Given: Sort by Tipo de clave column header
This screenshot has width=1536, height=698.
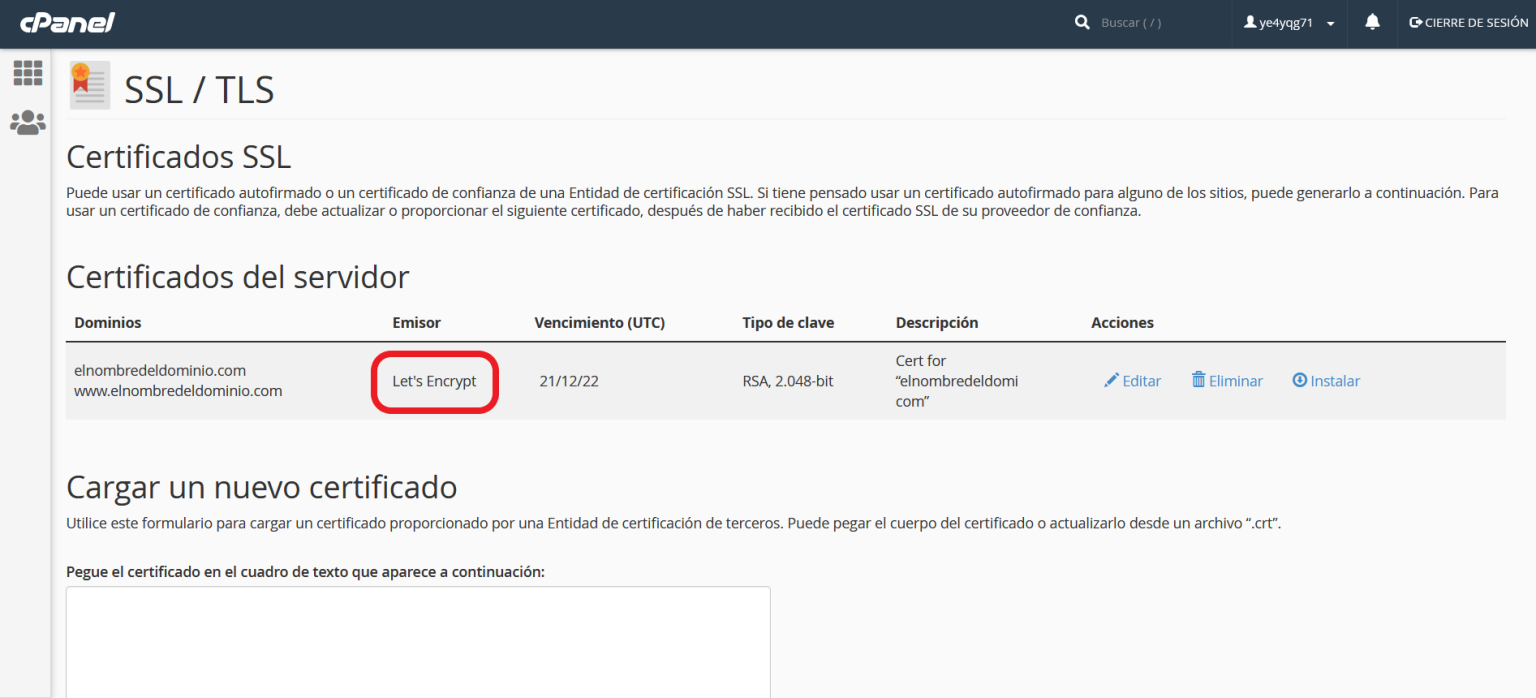Looking at the screenshot, I should click(788, 323).
